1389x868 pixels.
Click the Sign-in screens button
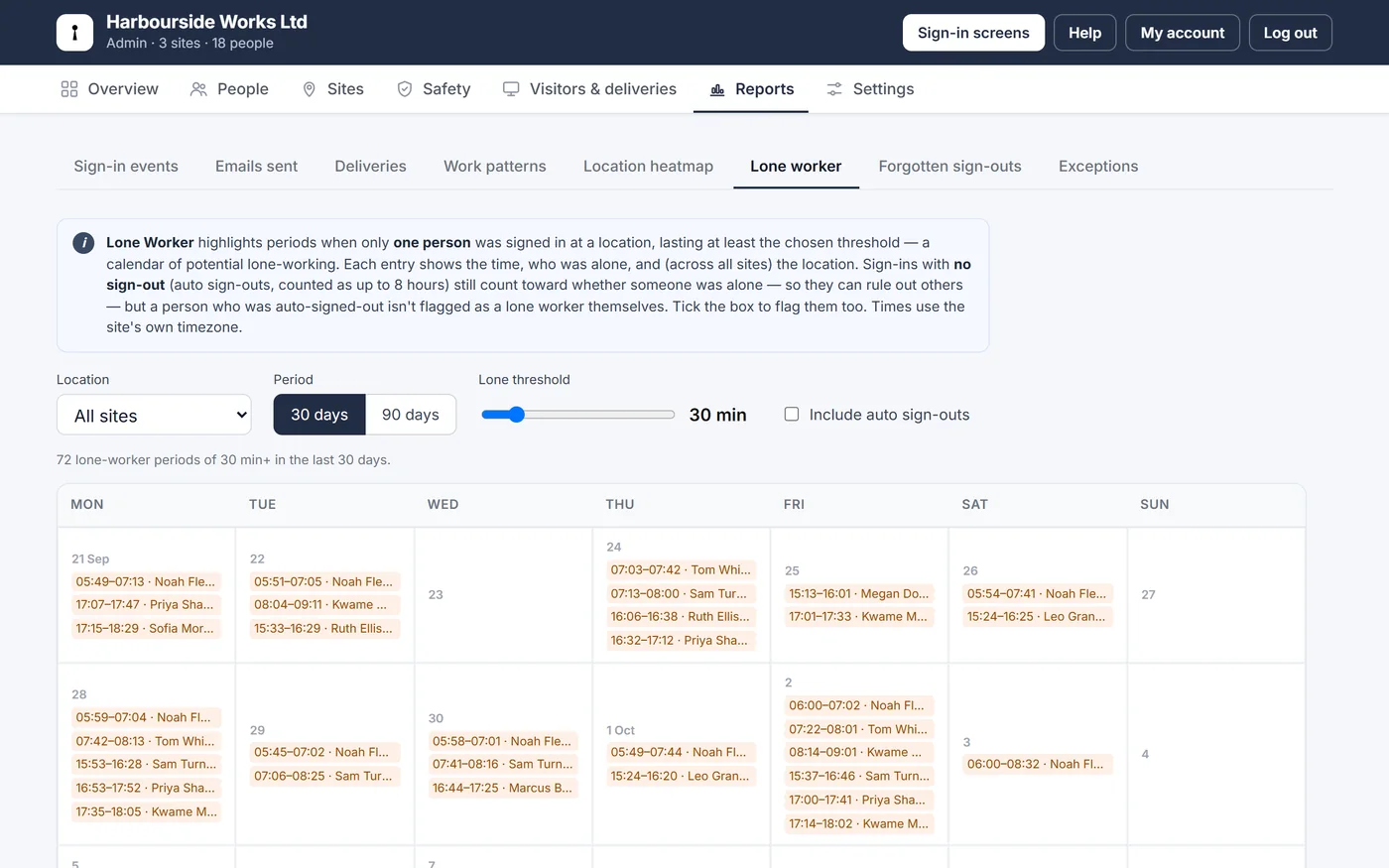[x=973, y=33]
